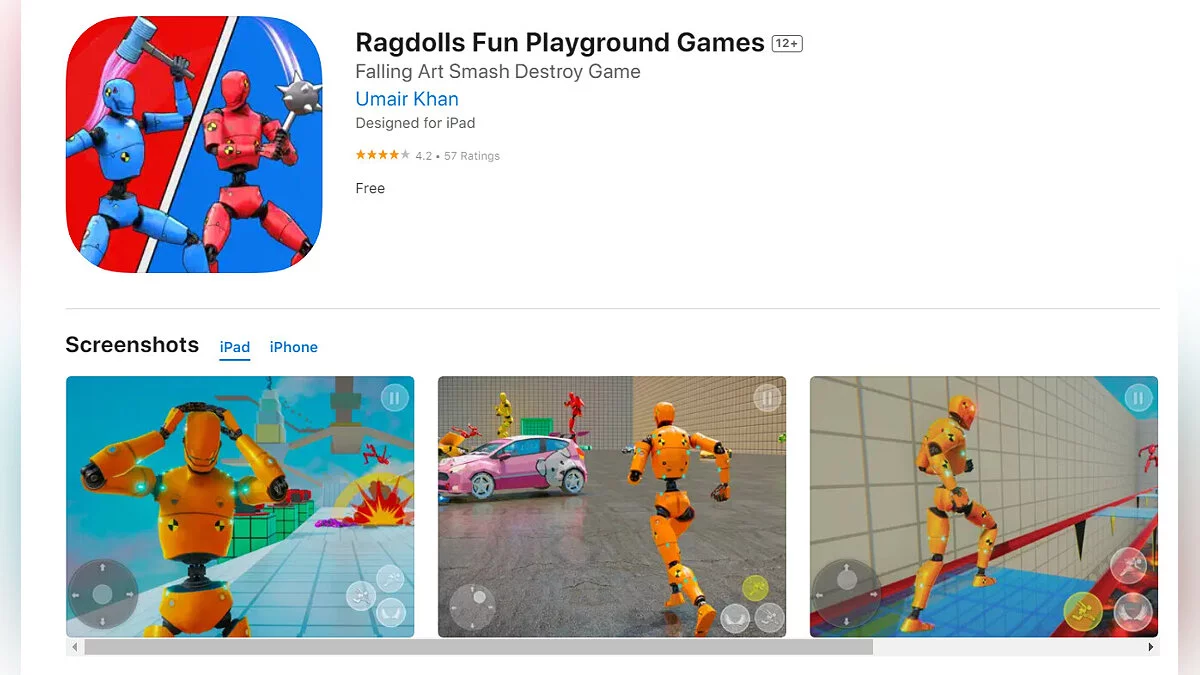Viewport: 1200px width, 675px height.
Task: Tap pause icon in second screenshot
Action: [x=767, y=398]
